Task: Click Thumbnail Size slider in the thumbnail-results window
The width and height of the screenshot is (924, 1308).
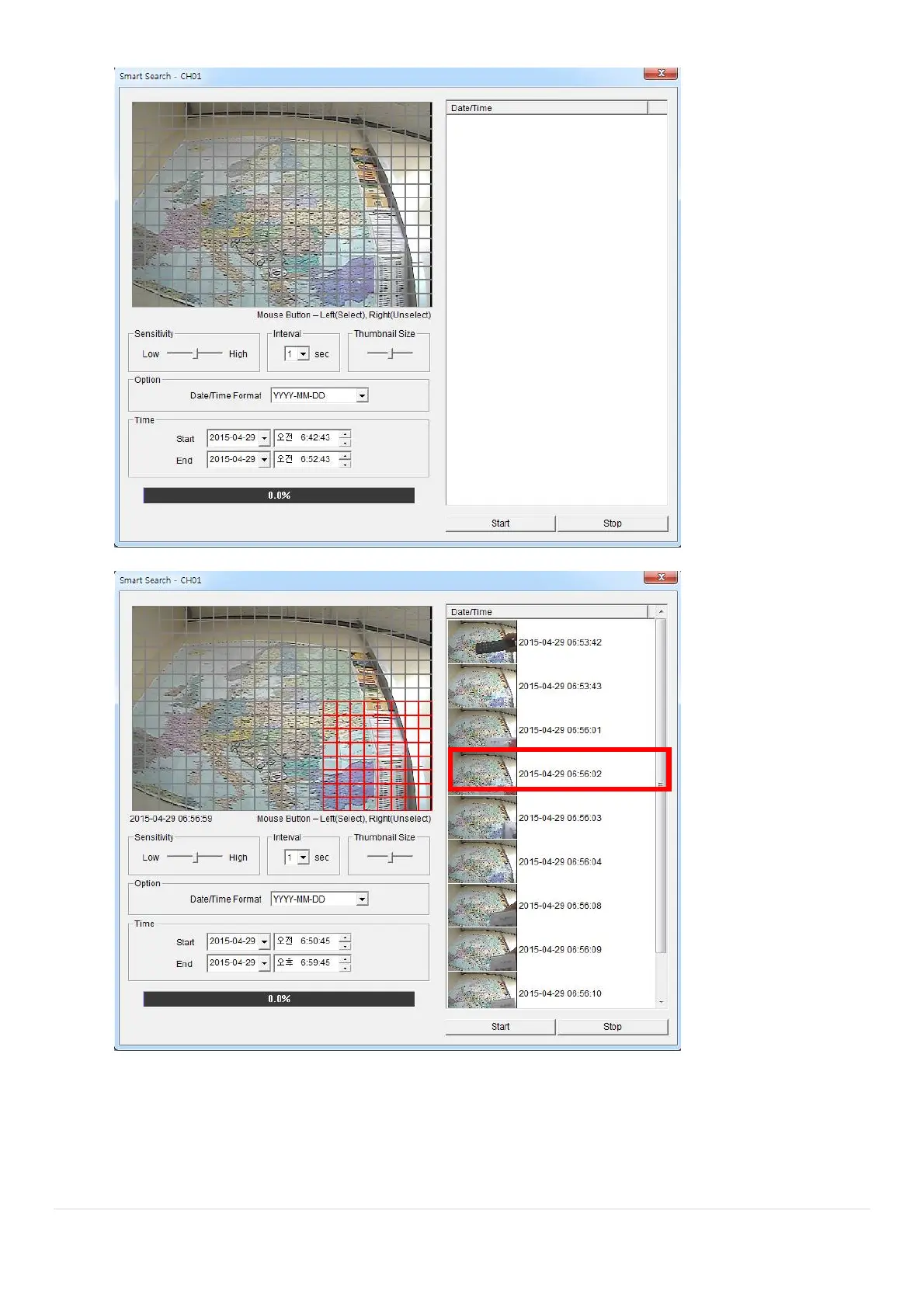Action: coord(391,858)
